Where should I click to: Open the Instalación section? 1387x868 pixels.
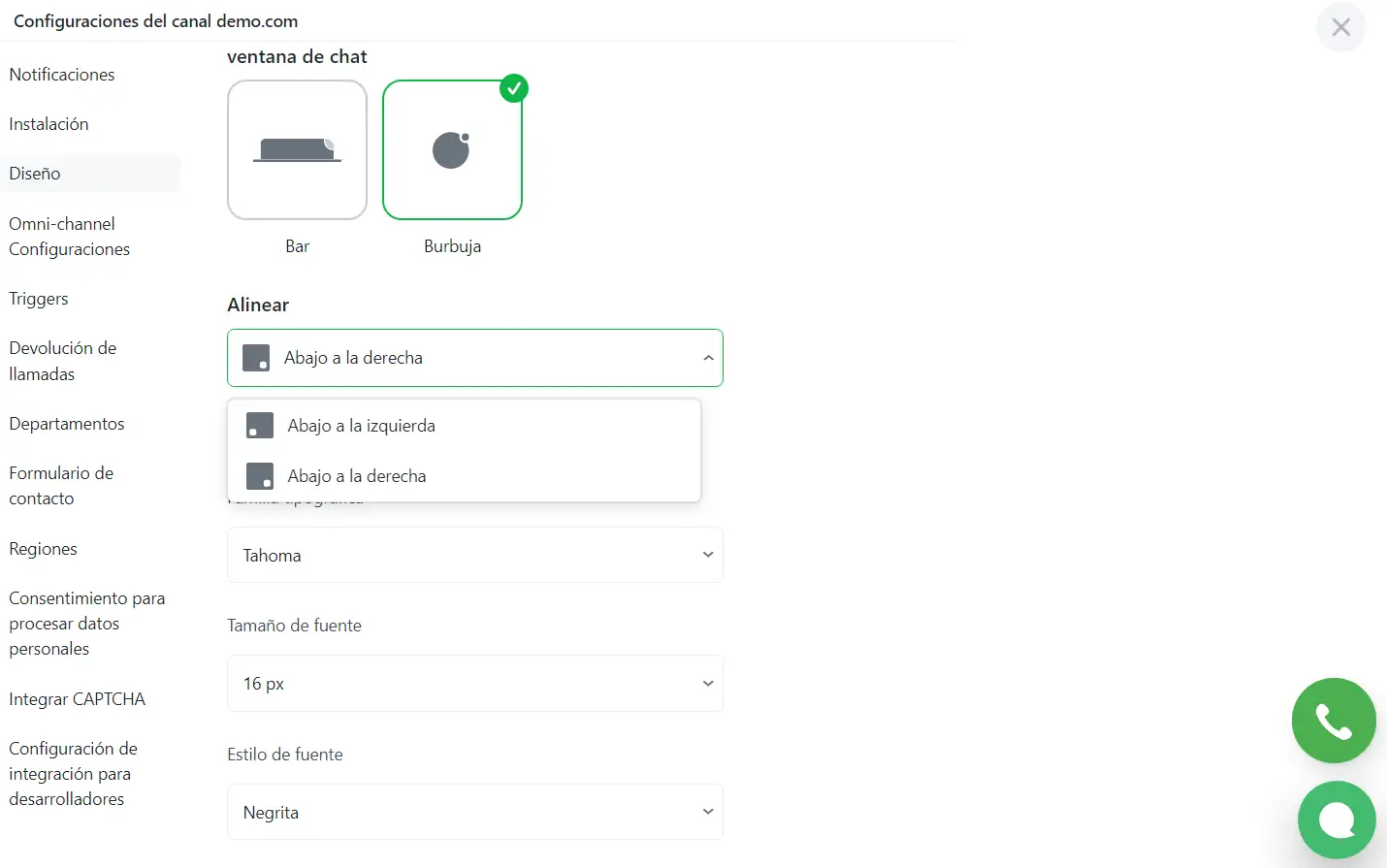click(x=48, y=124)
